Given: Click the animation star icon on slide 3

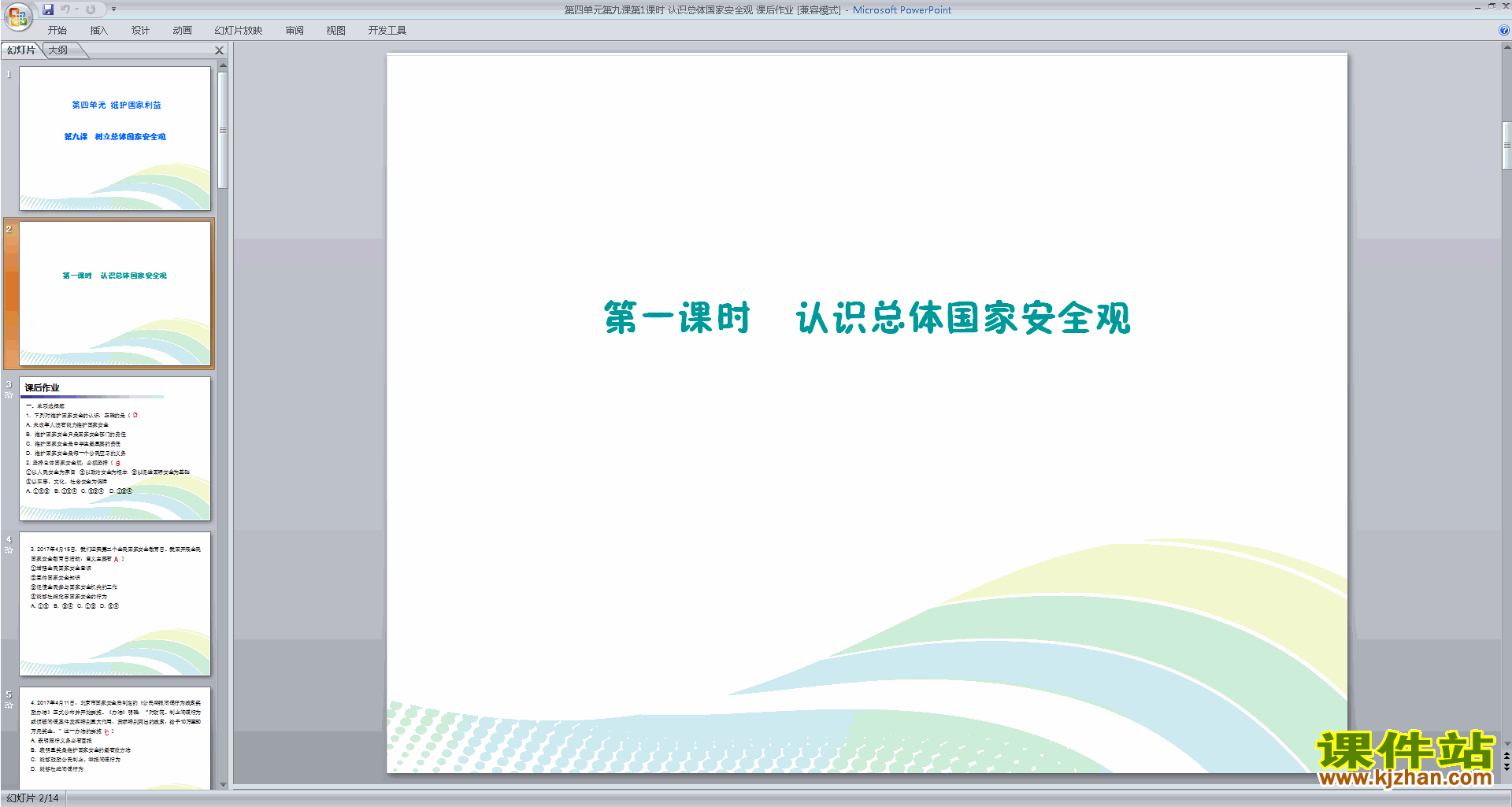Looking at the screenshot, I should pos(9,395).
